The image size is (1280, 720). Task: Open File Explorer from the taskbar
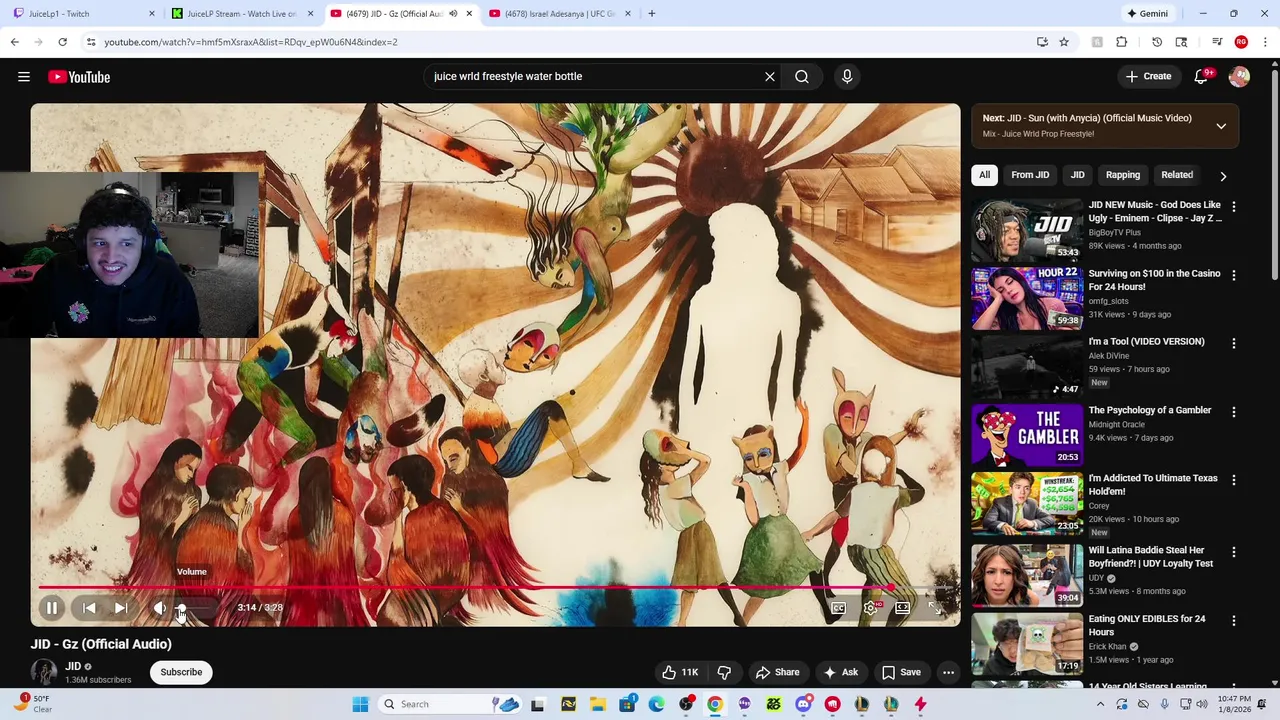coord(598,704)
